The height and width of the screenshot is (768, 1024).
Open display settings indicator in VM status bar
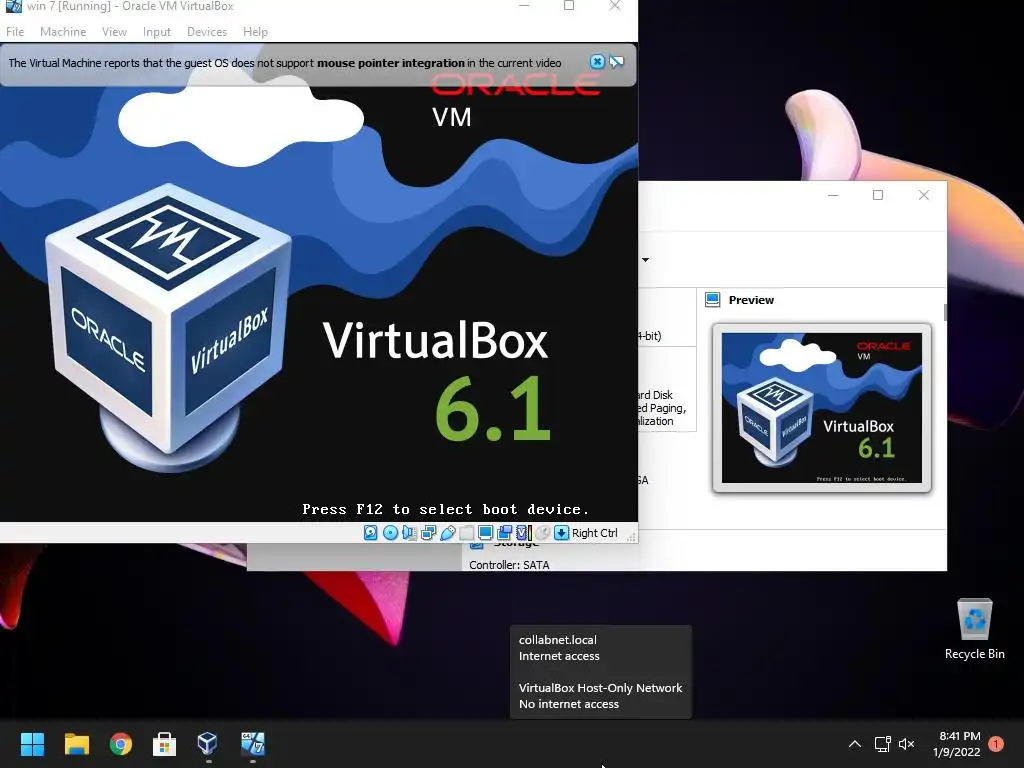[485, 533]
